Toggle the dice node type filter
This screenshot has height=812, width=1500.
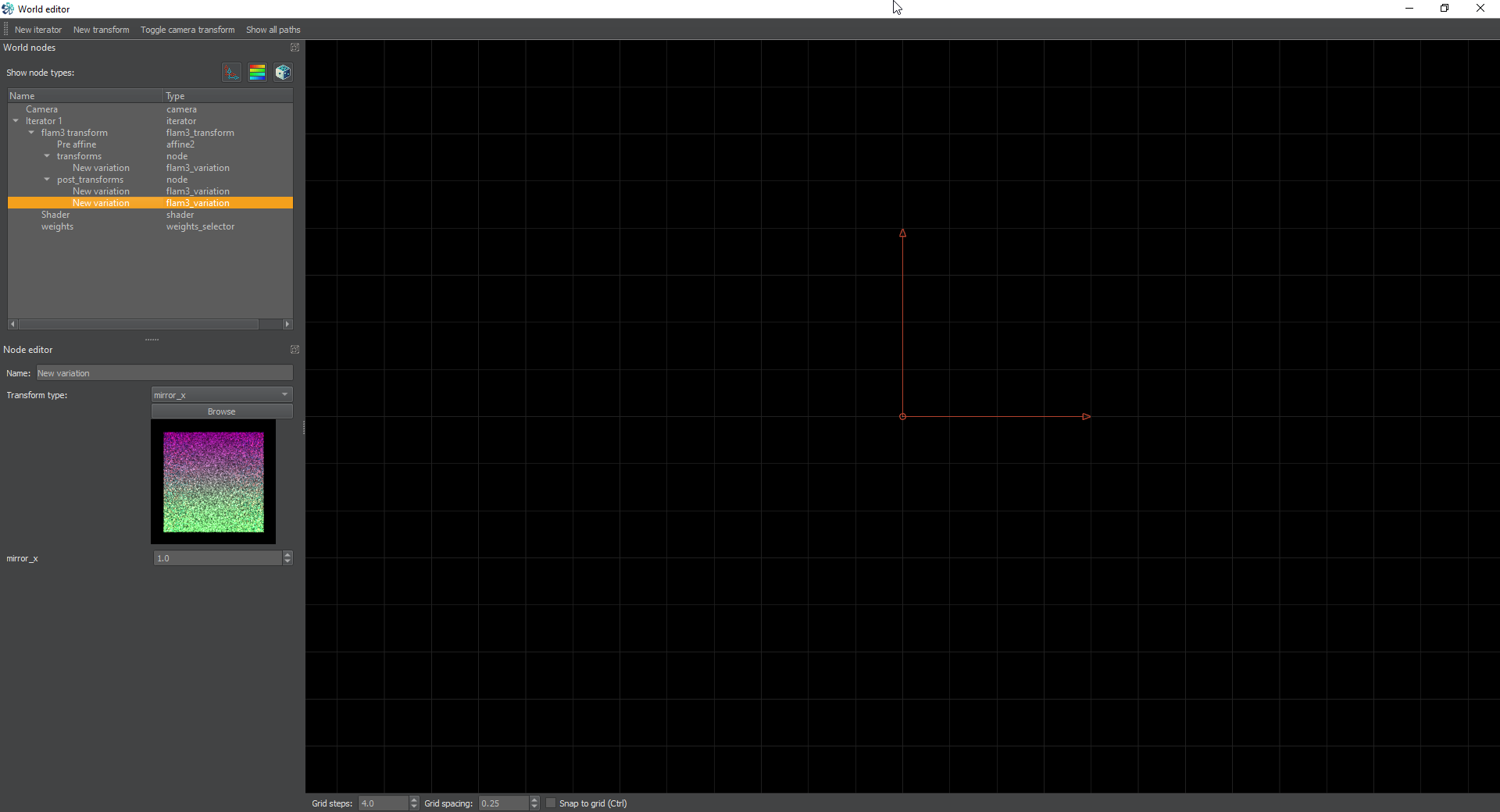[283, 73]
